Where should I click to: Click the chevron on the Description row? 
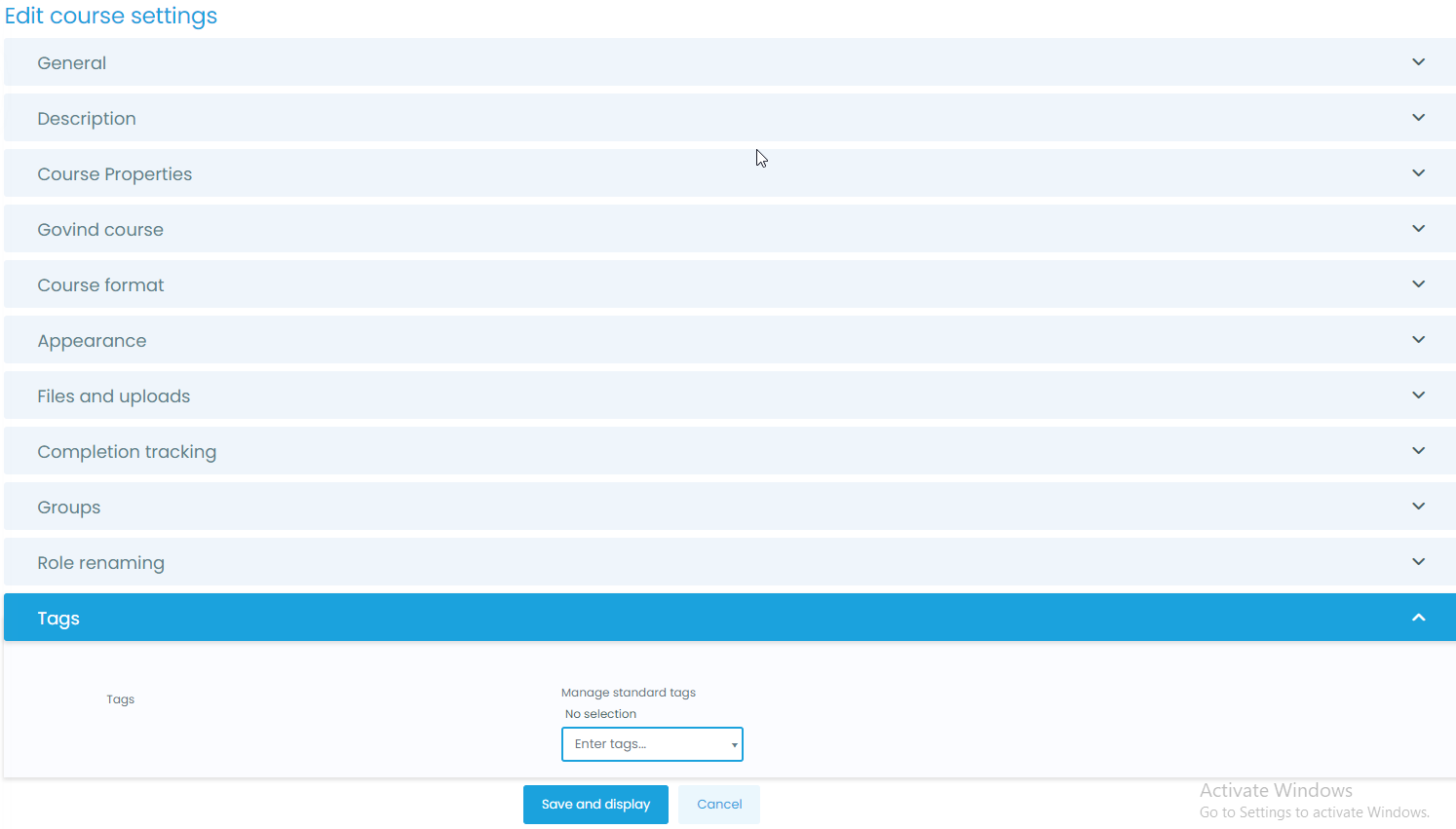pos(1418,118)
